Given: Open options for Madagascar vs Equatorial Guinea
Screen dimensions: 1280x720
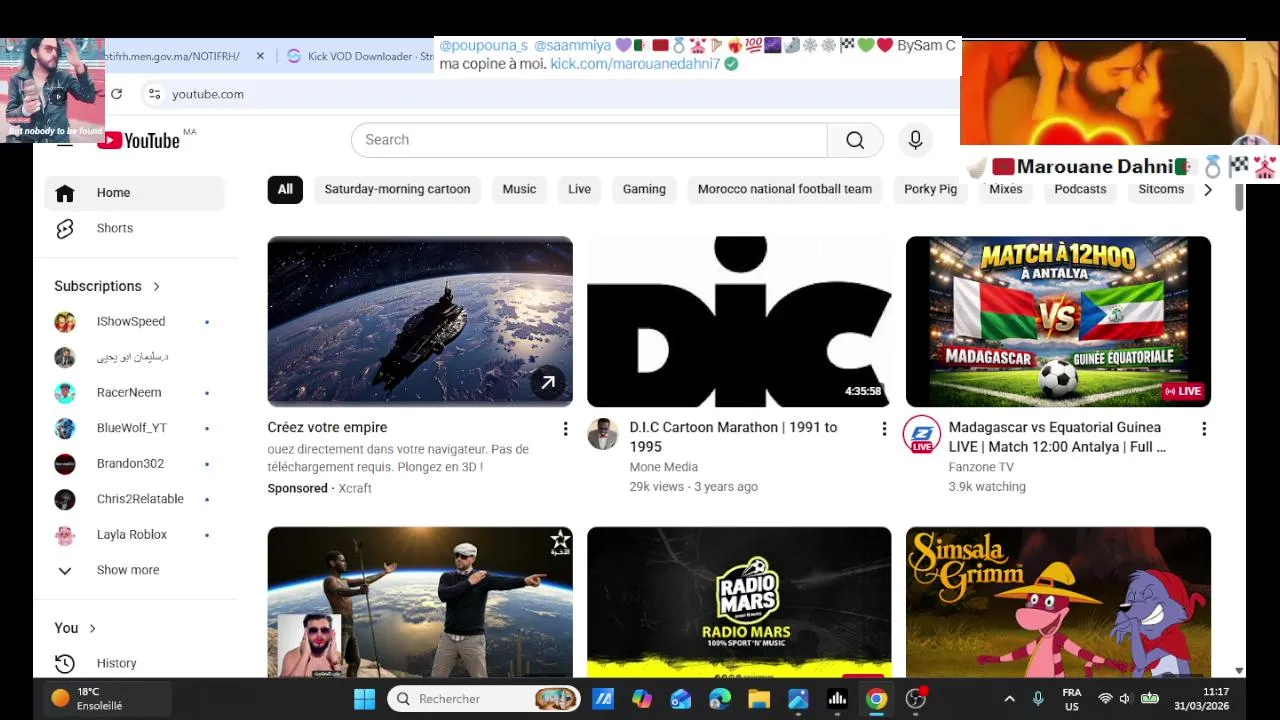Looking at the screenshot, I should click(x=1204, y=429).
